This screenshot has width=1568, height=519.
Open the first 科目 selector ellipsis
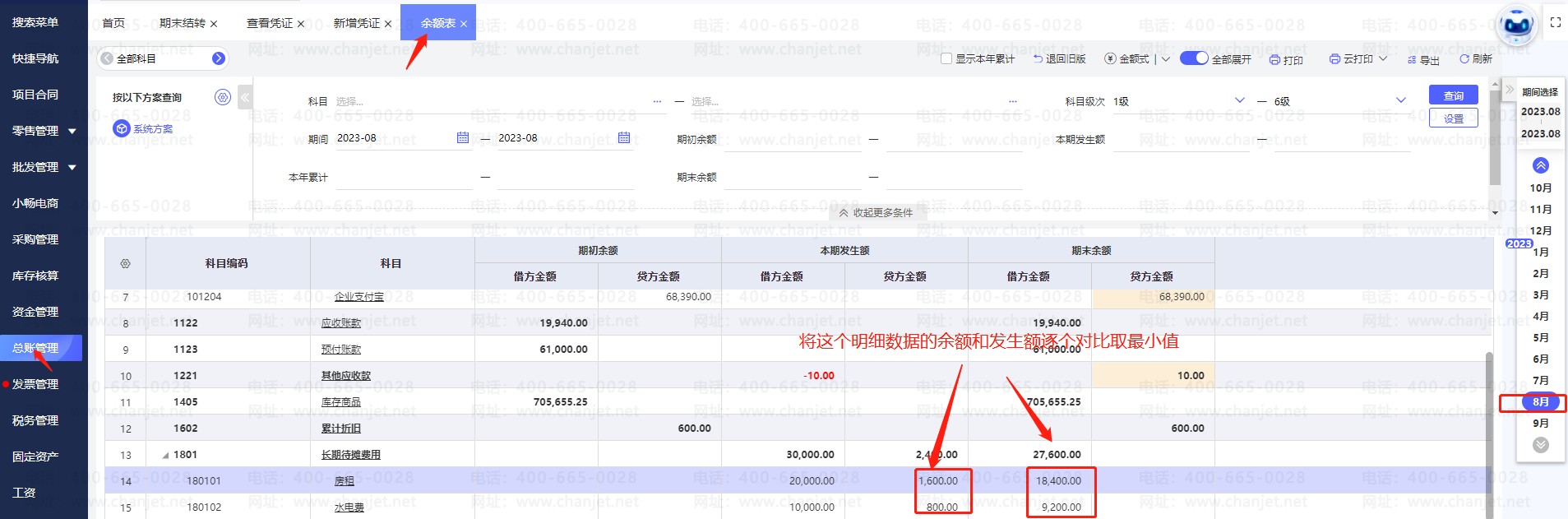coord(657,101)
